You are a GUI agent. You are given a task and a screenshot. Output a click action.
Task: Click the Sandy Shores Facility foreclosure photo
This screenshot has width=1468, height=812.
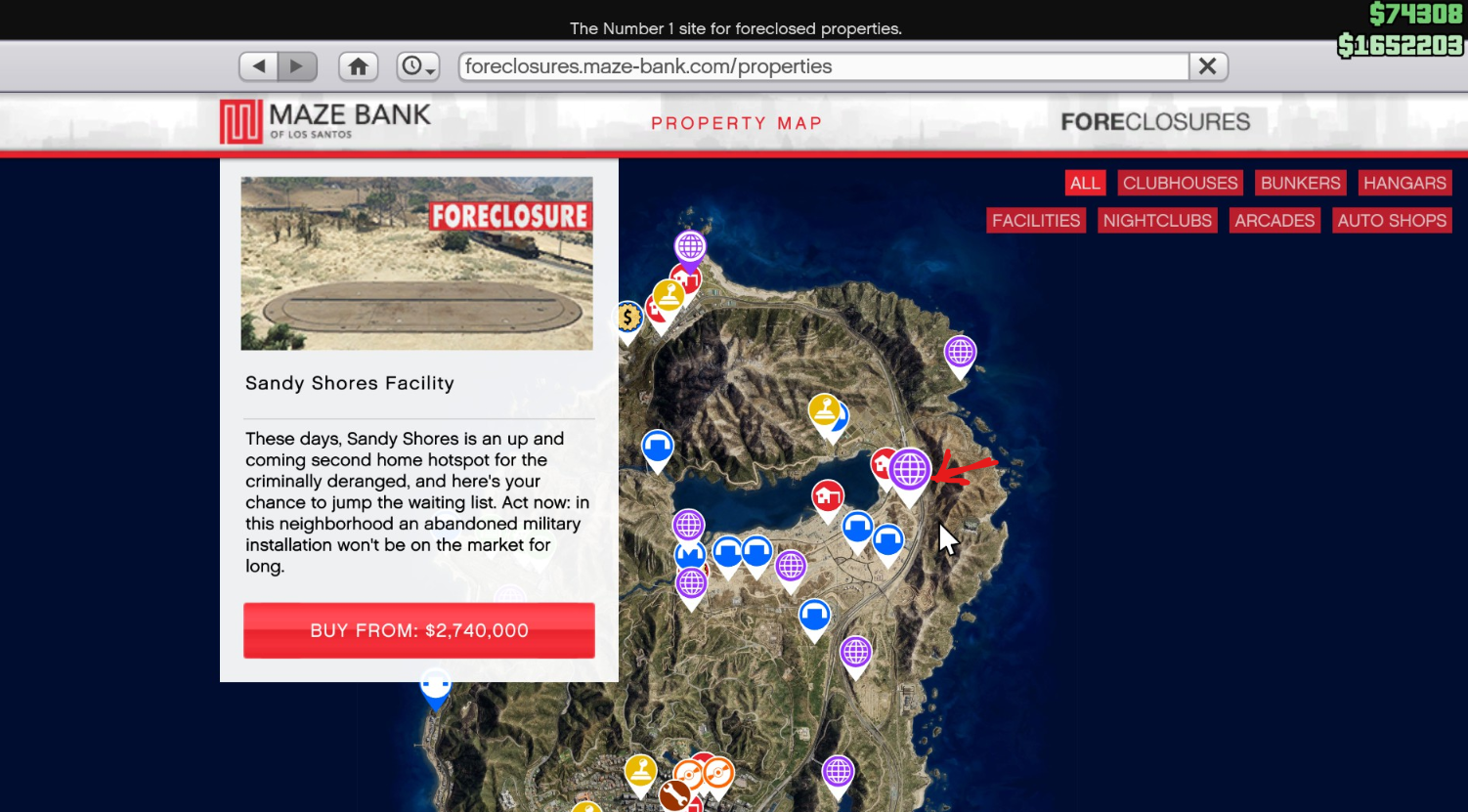(417, 263)
